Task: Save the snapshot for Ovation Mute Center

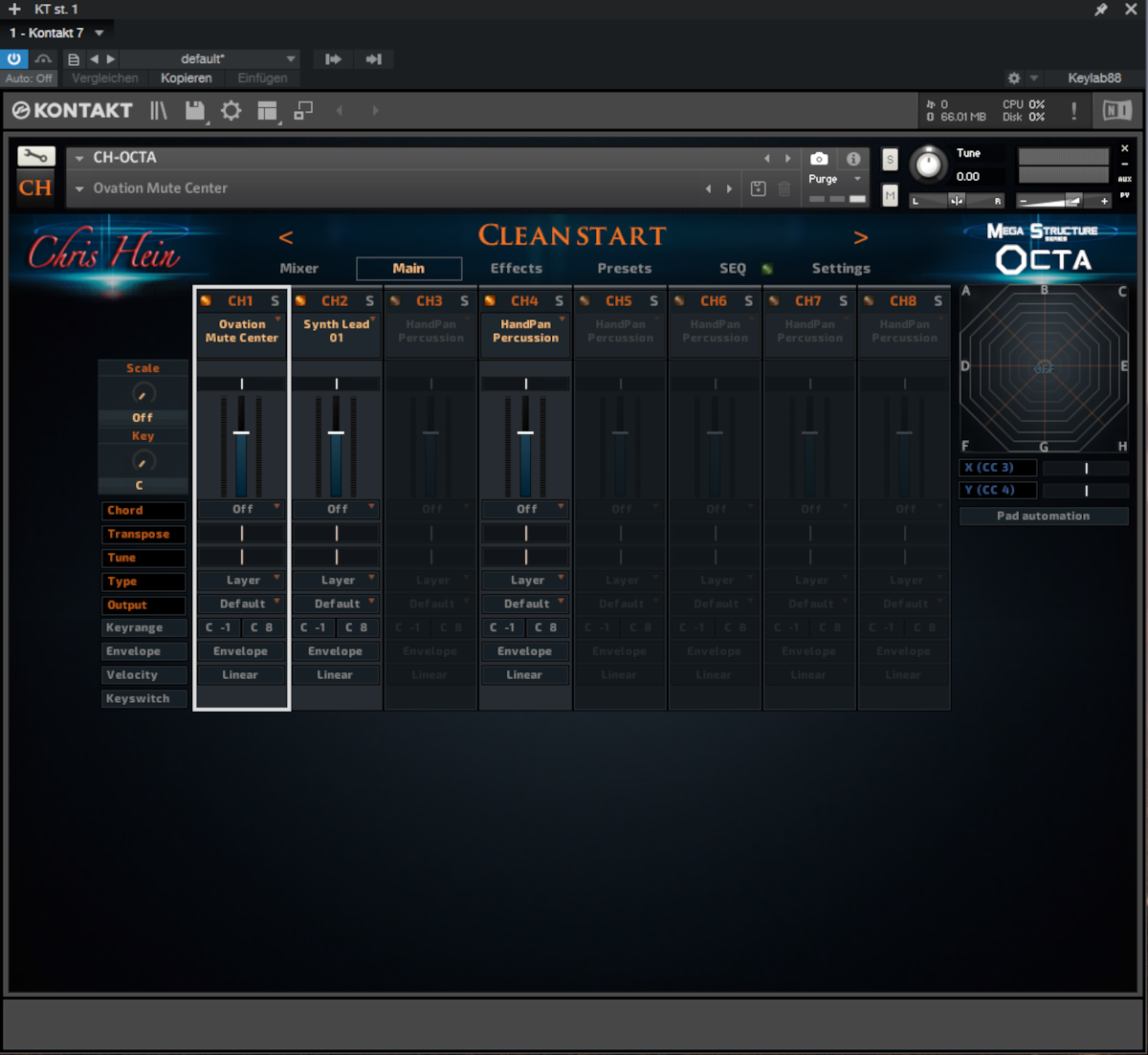Action: point(759,188)
